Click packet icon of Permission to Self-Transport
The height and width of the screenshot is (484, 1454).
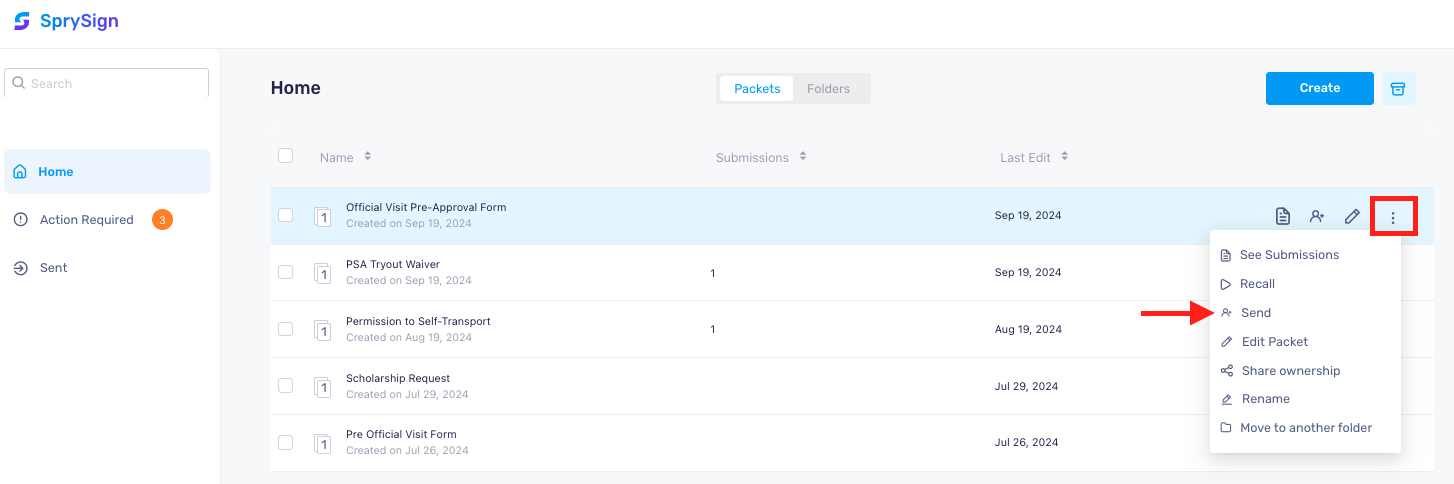[322, 329]
